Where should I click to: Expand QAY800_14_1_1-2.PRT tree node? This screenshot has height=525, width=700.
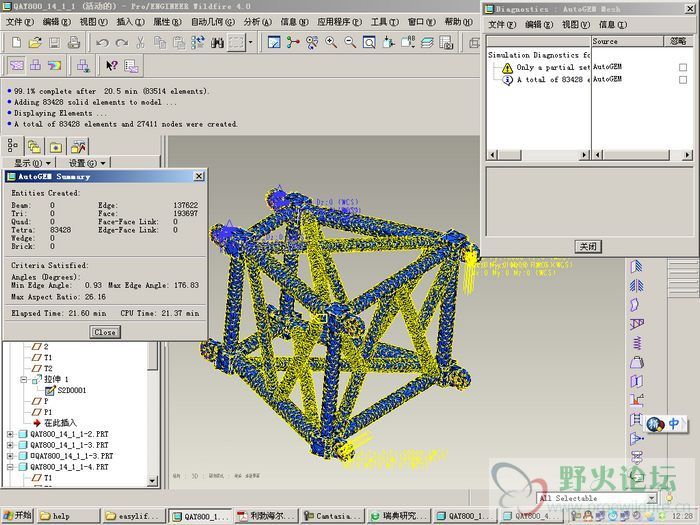(x=10, y=434)
